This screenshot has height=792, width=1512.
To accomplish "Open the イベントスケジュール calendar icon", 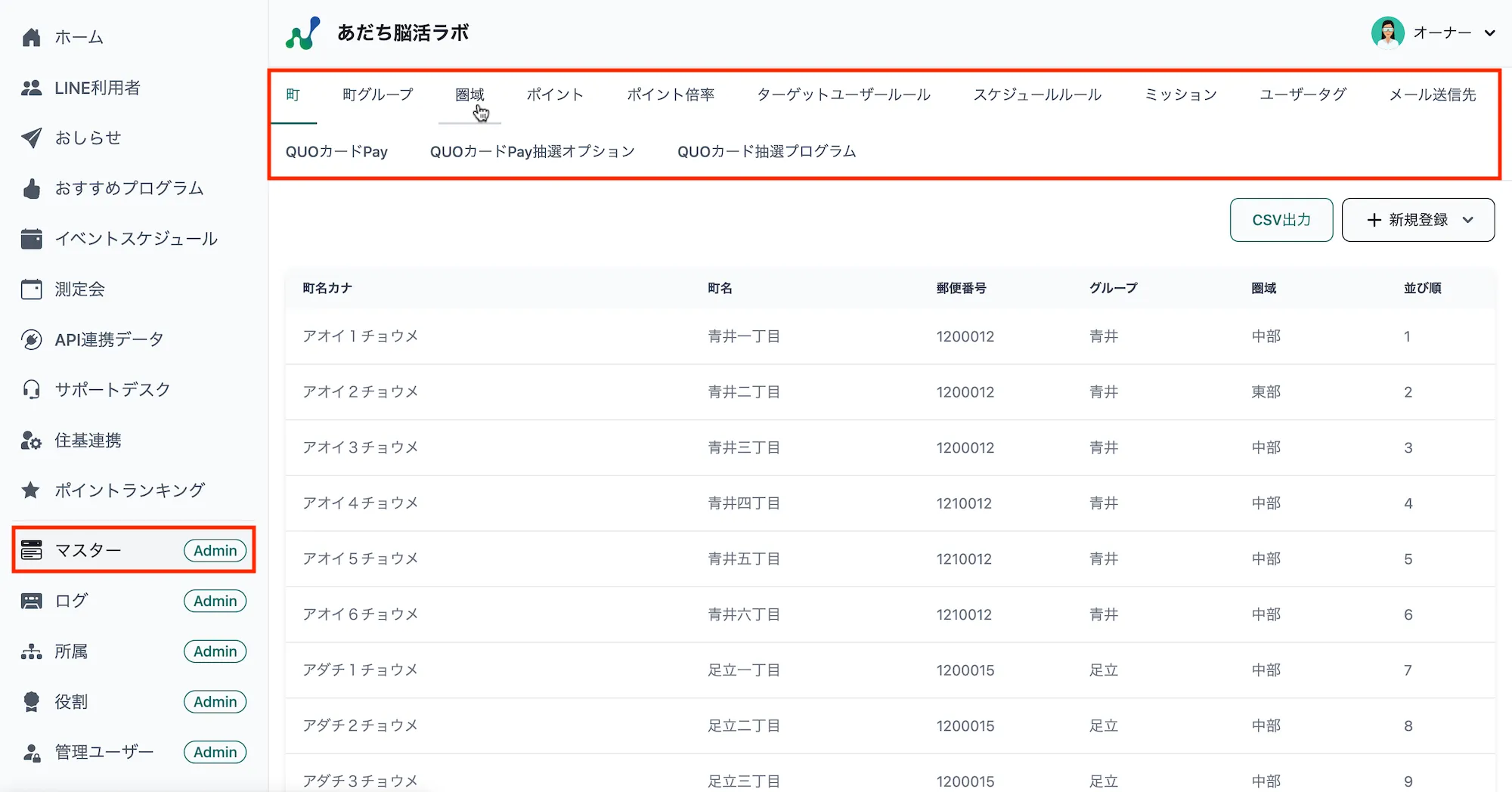I will click(31, 238).
